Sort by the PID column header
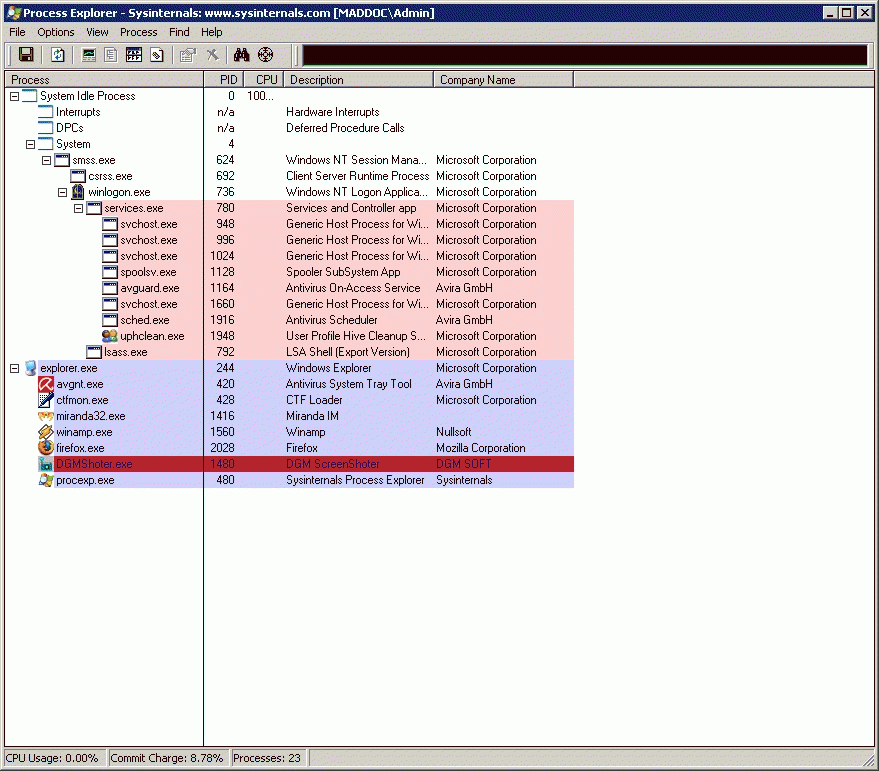Image resolution: width=879 pixels, height=771 pixels. coord(224,80)
